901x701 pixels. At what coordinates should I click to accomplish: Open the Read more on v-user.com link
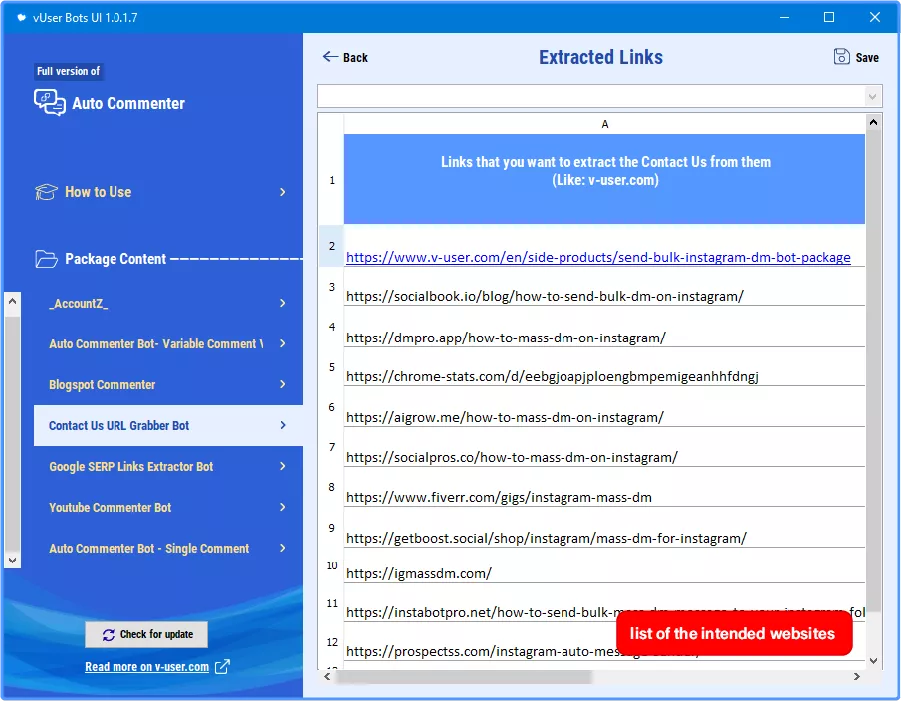[147, 667]
